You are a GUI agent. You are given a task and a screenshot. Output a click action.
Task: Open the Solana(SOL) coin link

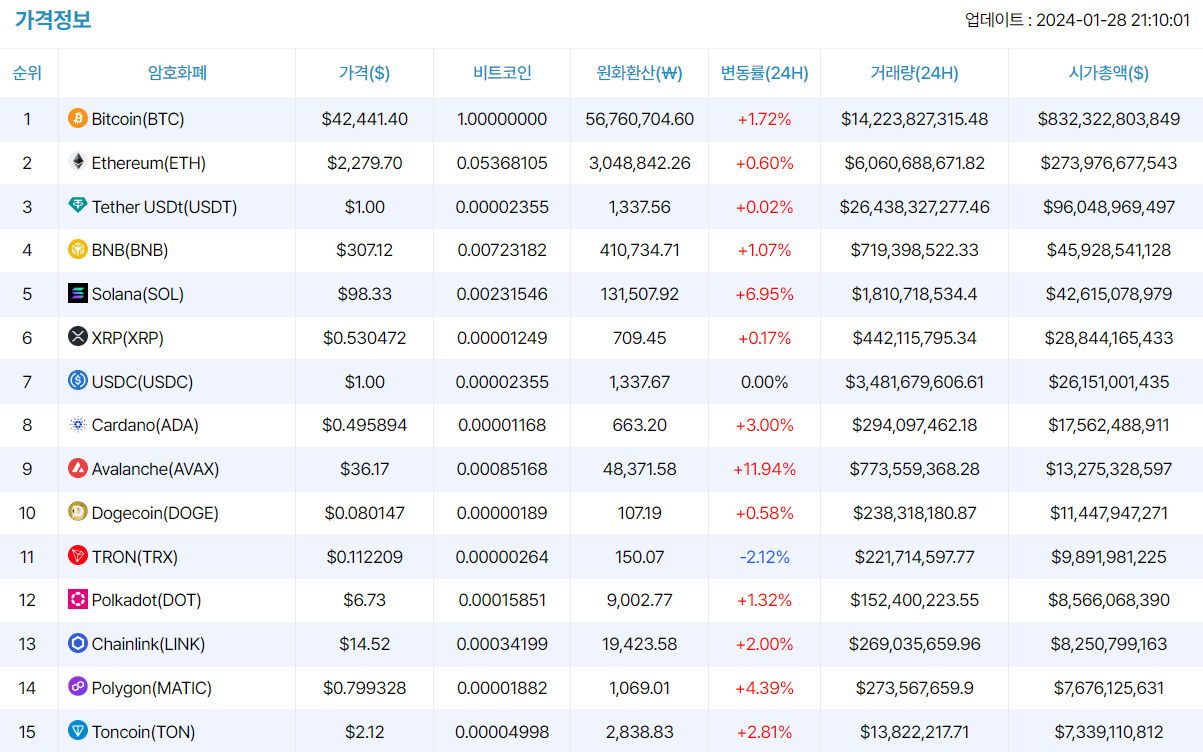pos(138,294)
